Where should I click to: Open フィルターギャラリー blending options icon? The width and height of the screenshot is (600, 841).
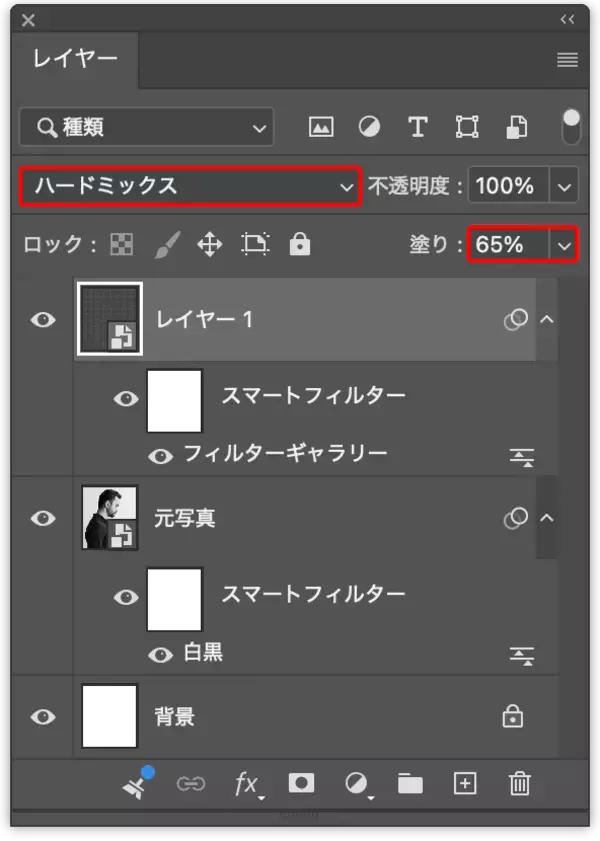pos(522,457)
